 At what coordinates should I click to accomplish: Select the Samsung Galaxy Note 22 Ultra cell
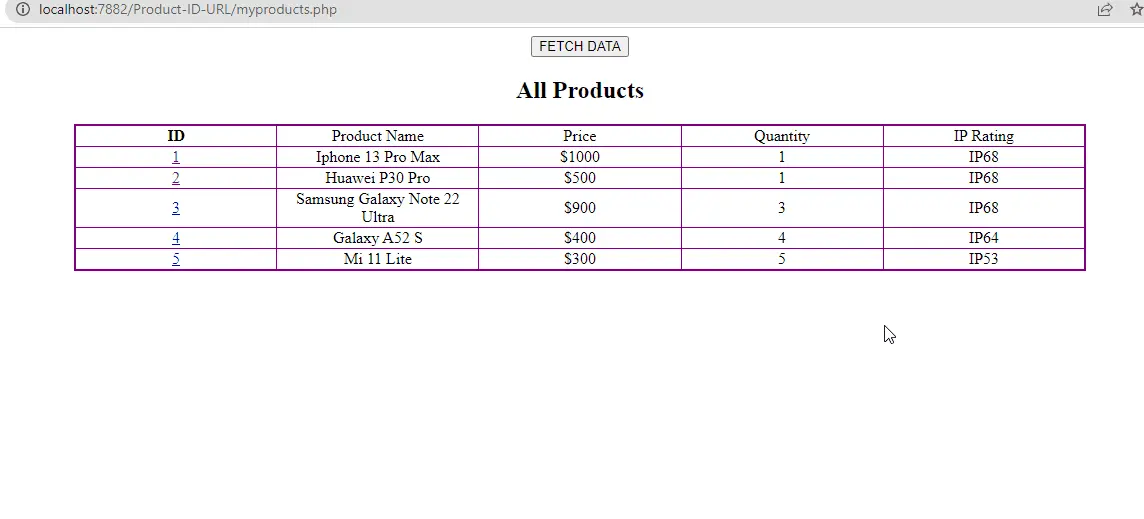coord(377,208)
